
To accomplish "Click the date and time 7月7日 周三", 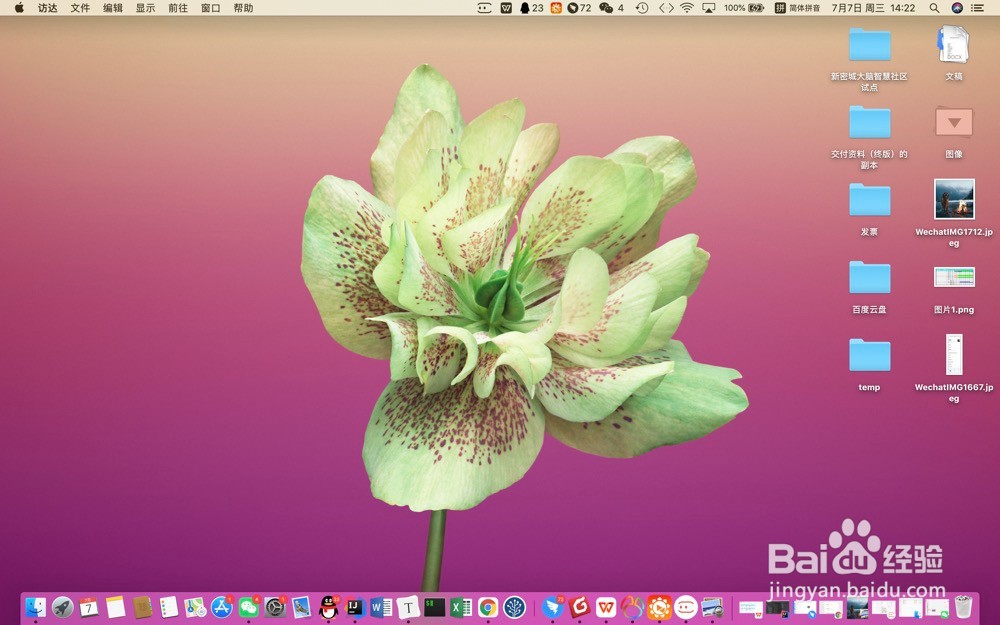I will click(873, 8).
